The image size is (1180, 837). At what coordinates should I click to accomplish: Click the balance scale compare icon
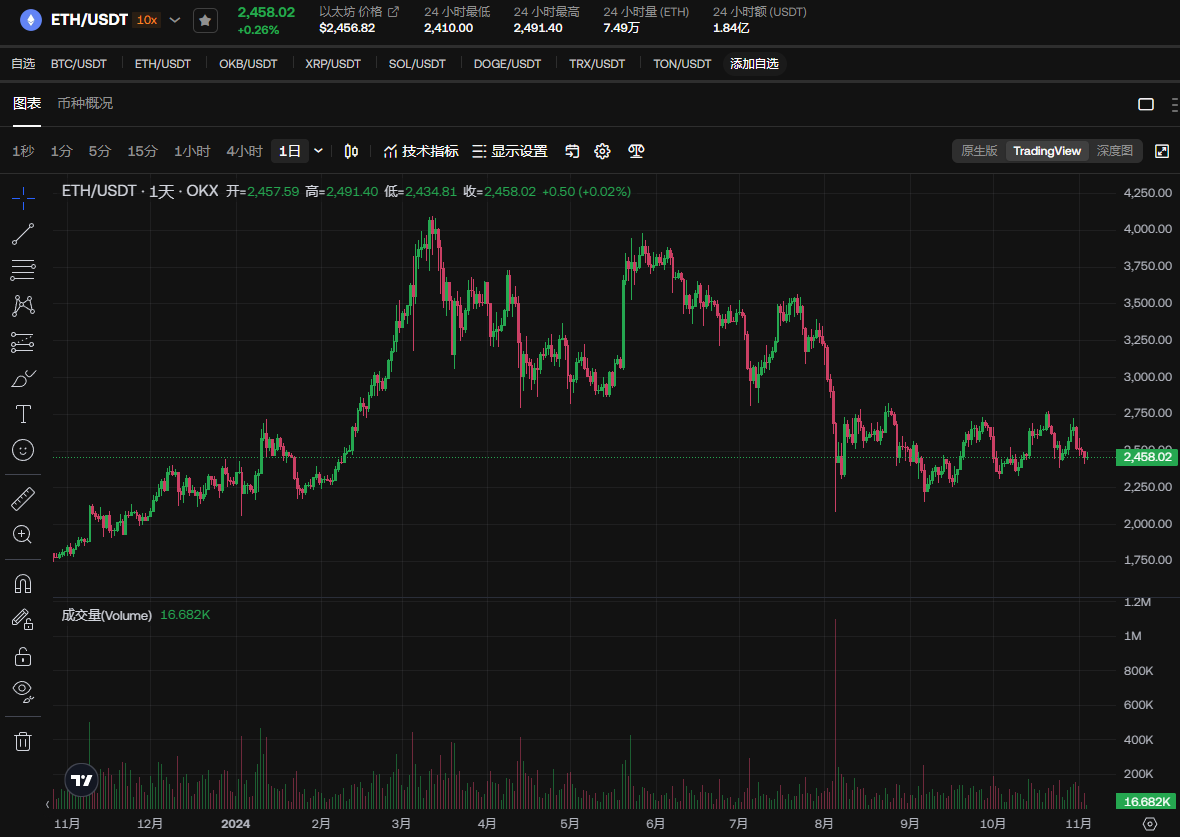coord(636,151)
